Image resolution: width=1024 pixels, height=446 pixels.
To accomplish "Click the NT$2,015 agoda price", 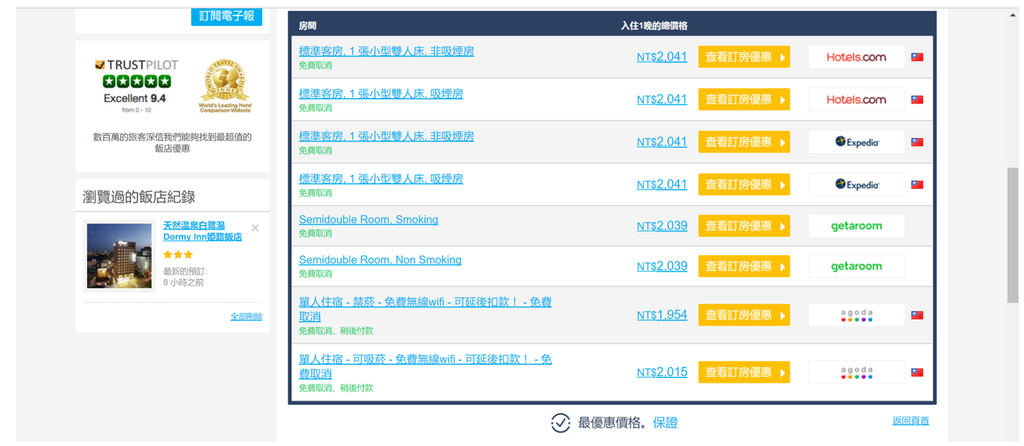I will (x=662, y=372).
